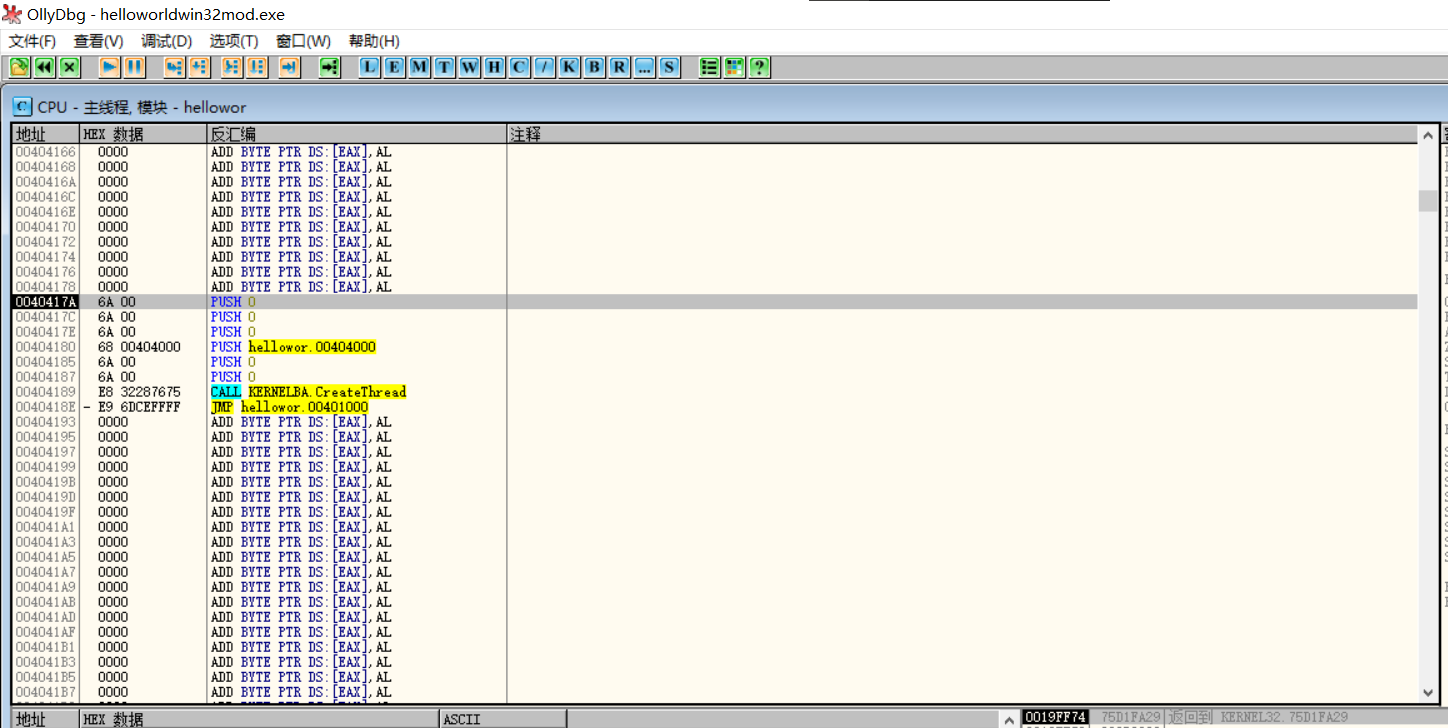Show Source window with S button

tap(670, 67)
